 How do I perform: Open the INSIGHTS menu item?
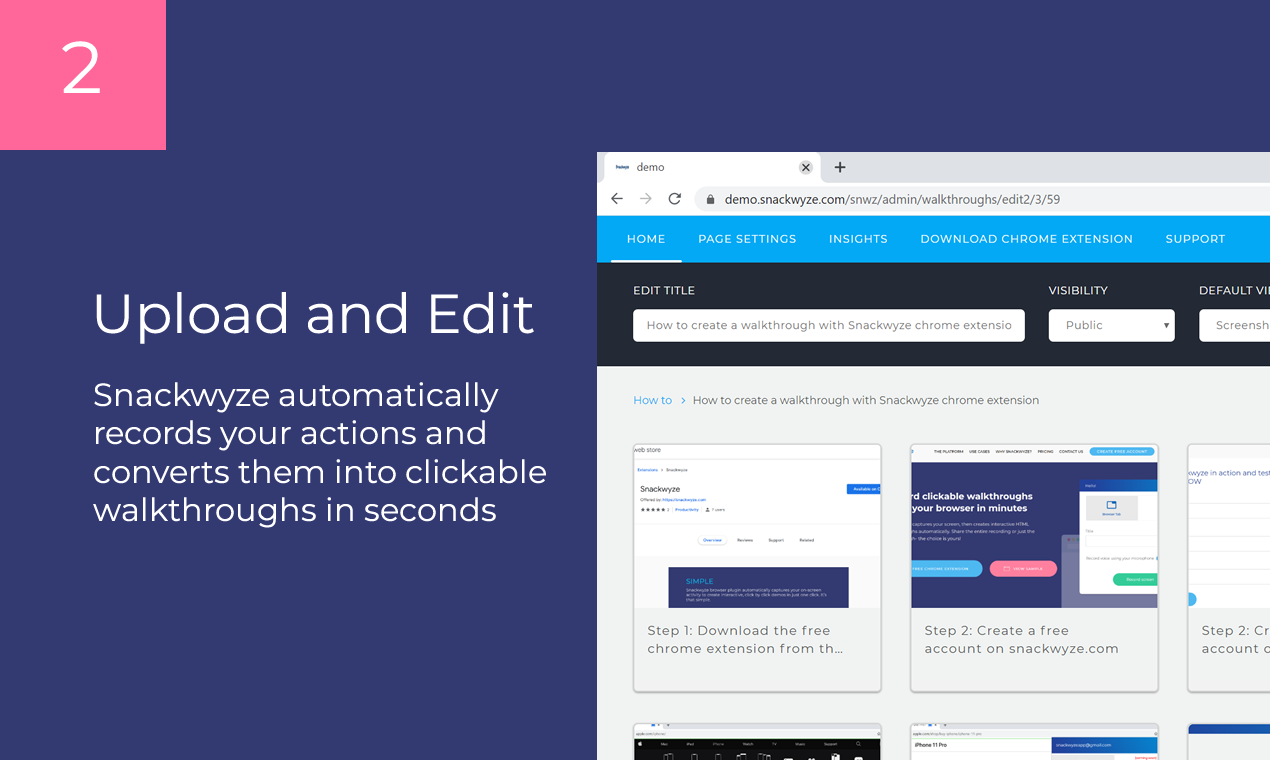pos(858,239)
